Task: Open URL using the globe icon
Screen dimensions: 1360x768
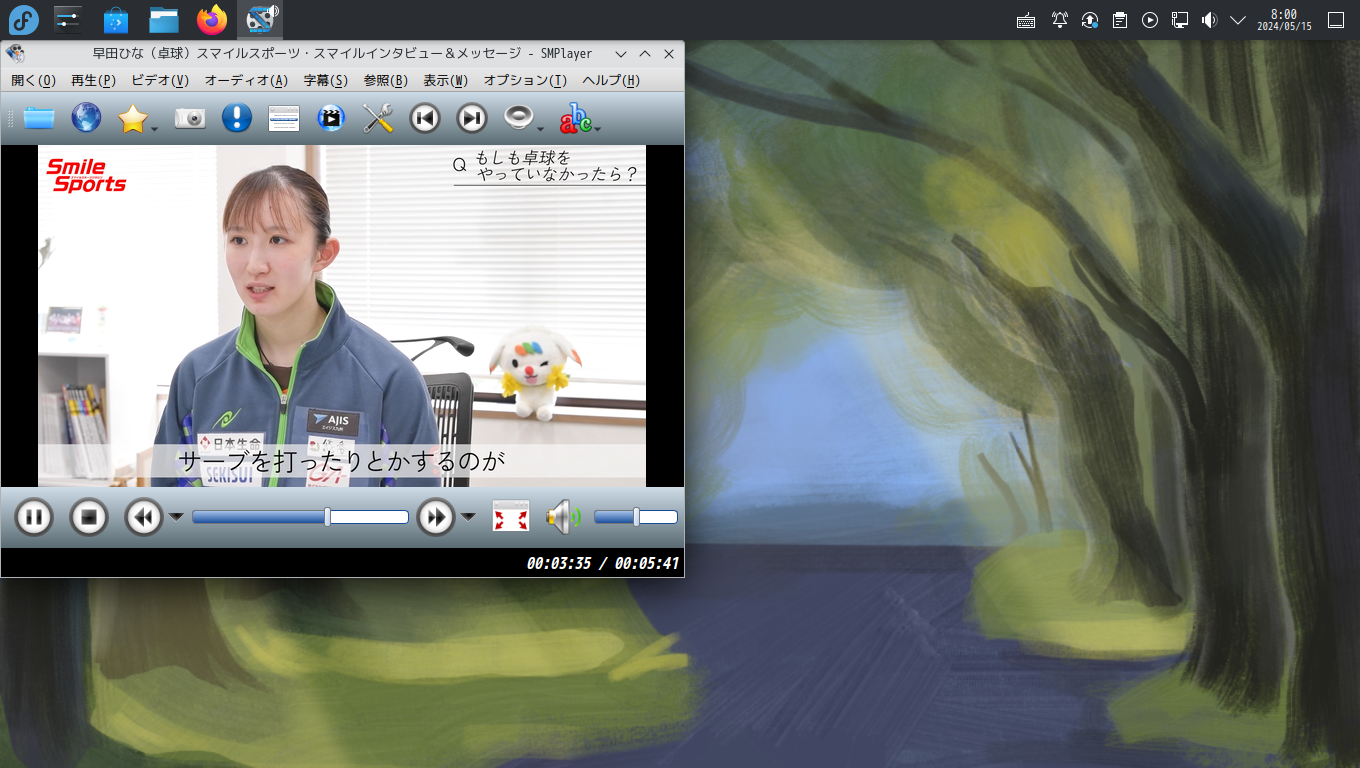Action: pyautogui.click(x=86, y=119)
